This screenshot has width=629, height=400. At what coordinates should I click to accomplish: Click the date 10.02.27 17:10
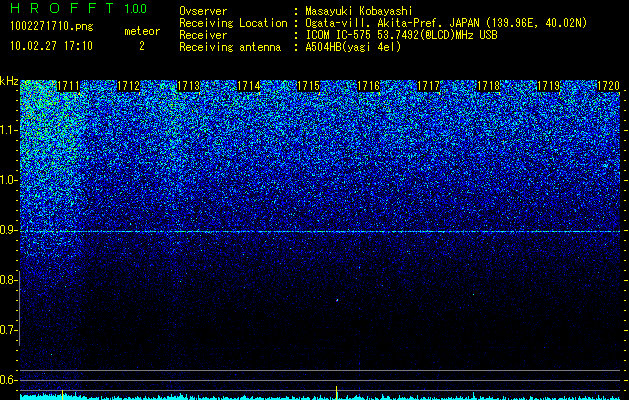click(51, 46)
